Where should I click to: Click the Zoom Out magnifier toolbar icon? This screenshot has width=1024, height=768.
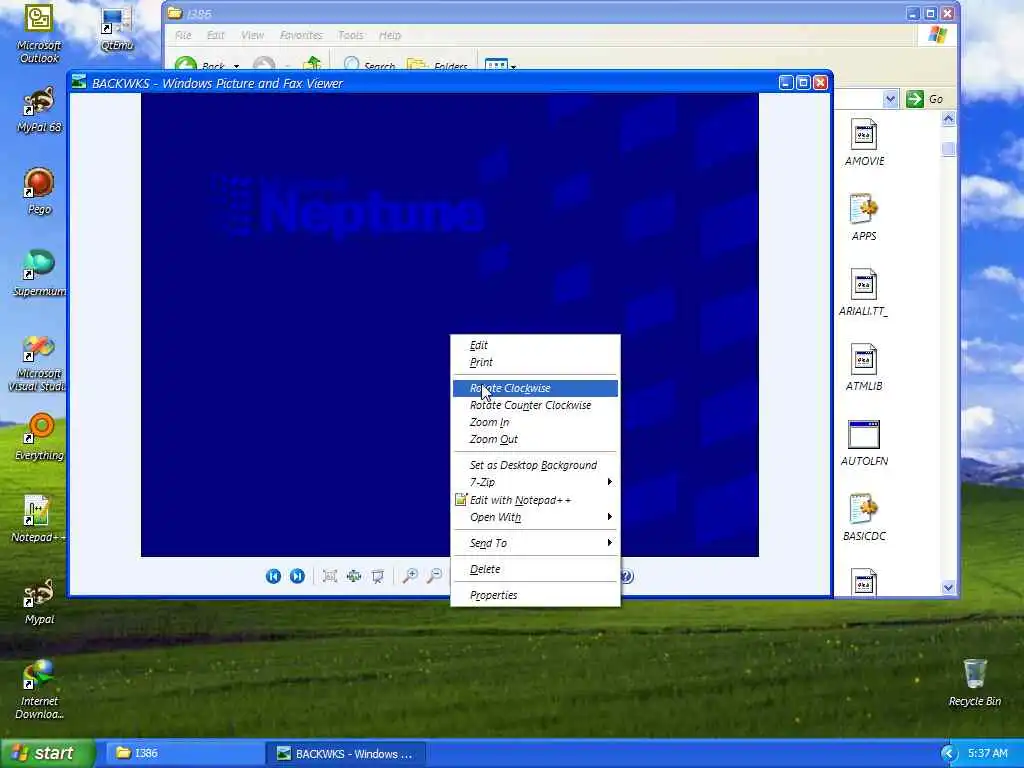434,576
